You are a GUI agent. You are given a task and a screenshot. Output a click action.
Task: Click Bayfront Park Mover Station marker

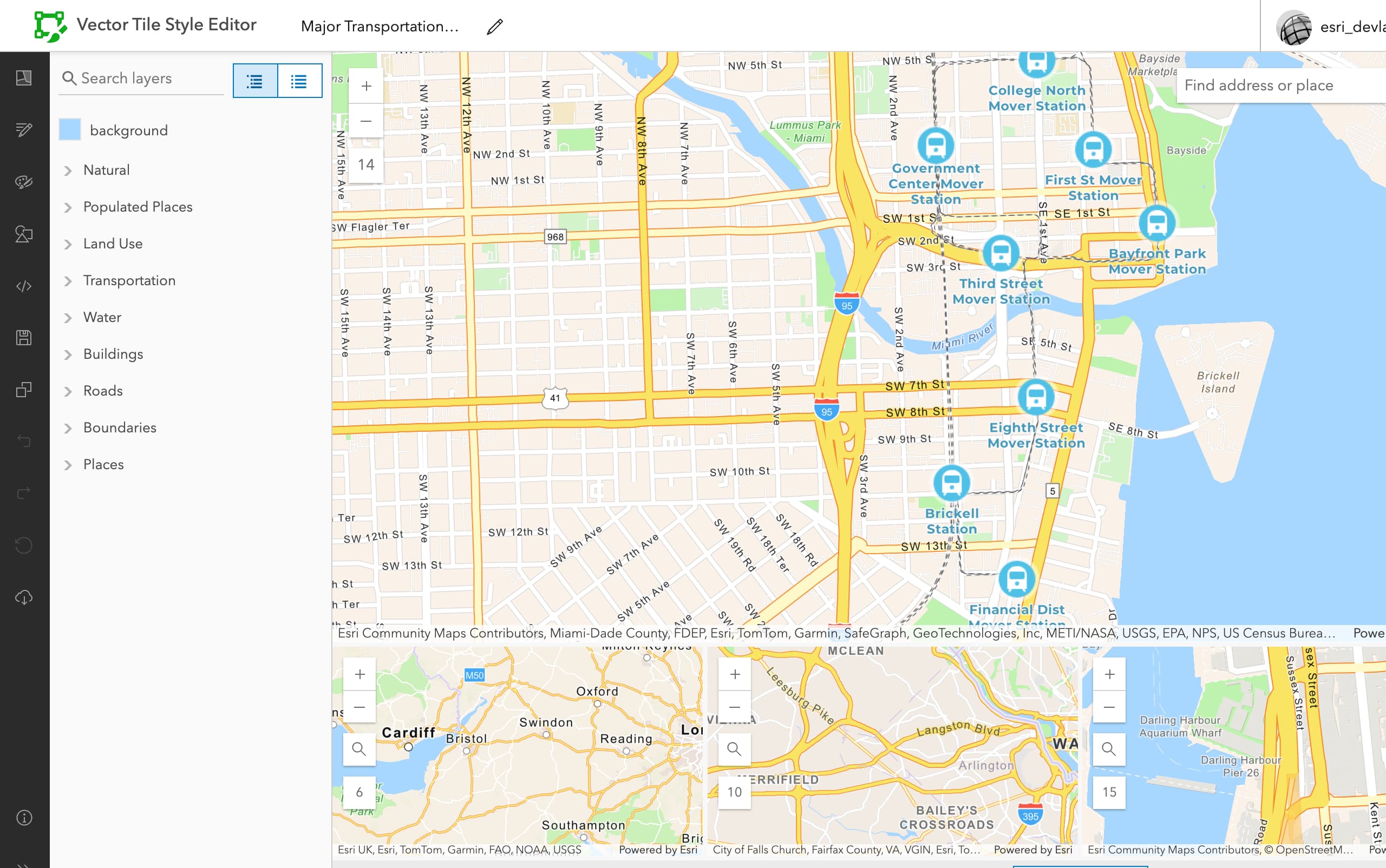[1157, 223]
